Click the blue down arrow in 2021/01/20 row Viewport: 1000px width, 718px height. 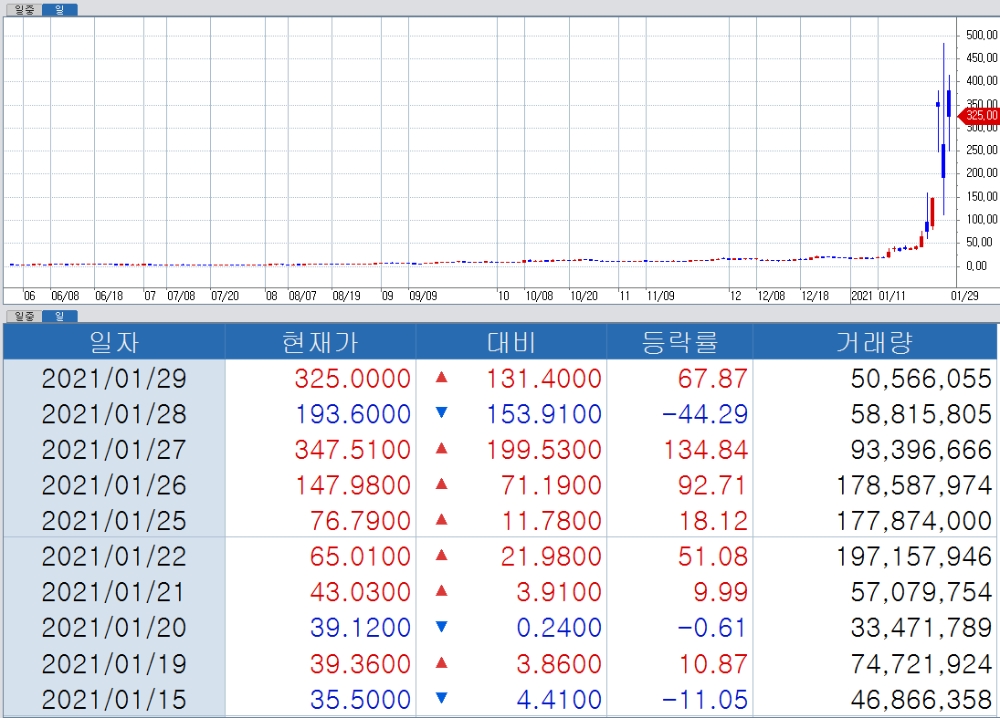[442, 628]
